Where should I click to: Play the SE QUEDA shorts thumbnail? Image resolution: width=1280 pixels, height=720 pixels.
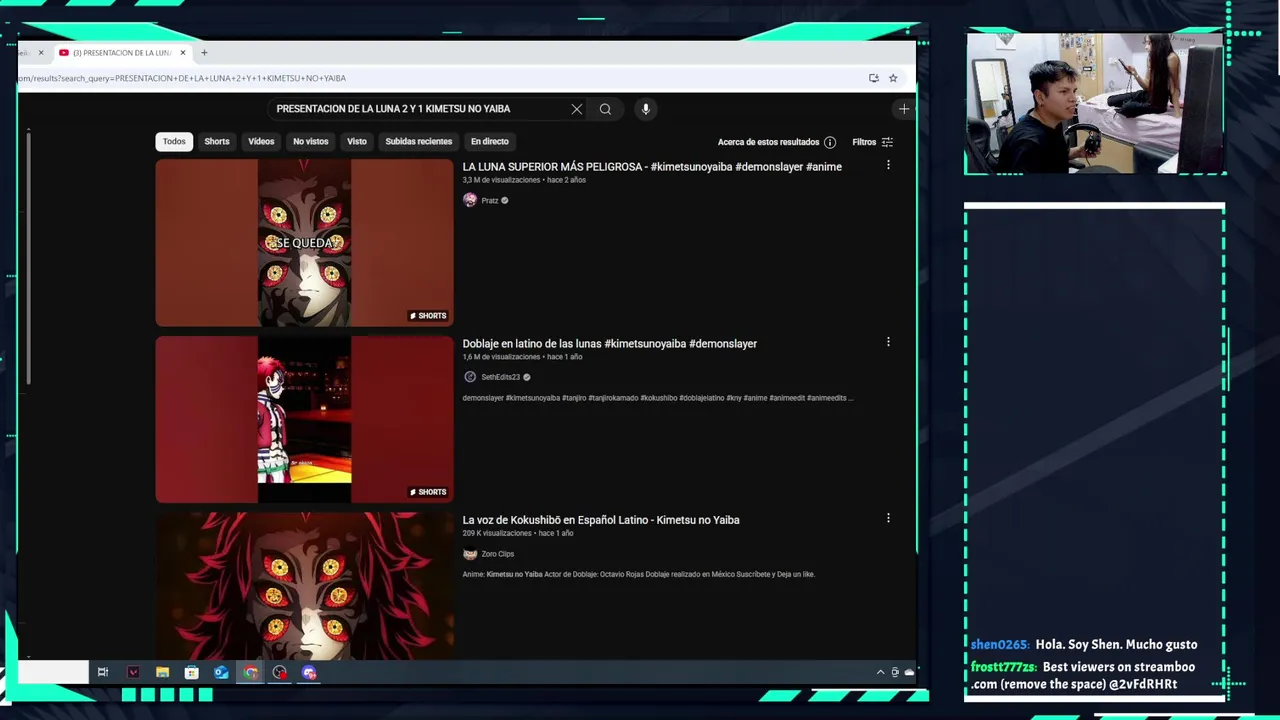point(304,243)
